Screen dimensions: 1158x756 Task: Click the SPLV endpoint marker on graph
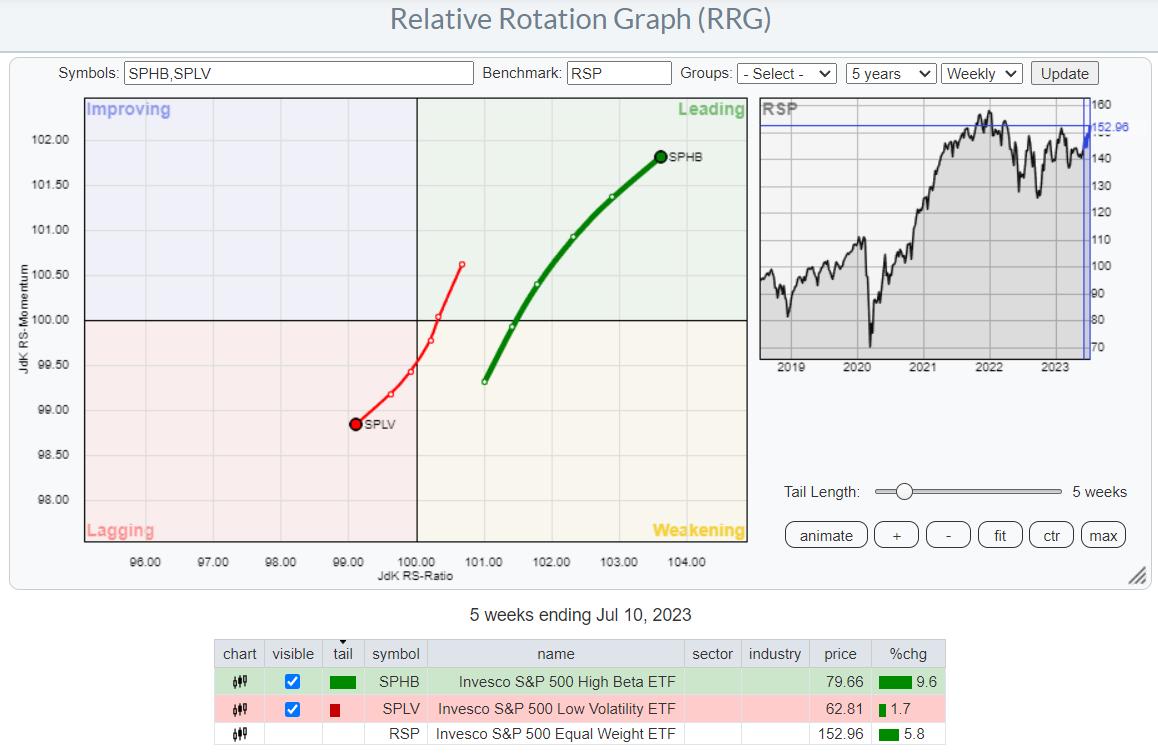point(355,424)
